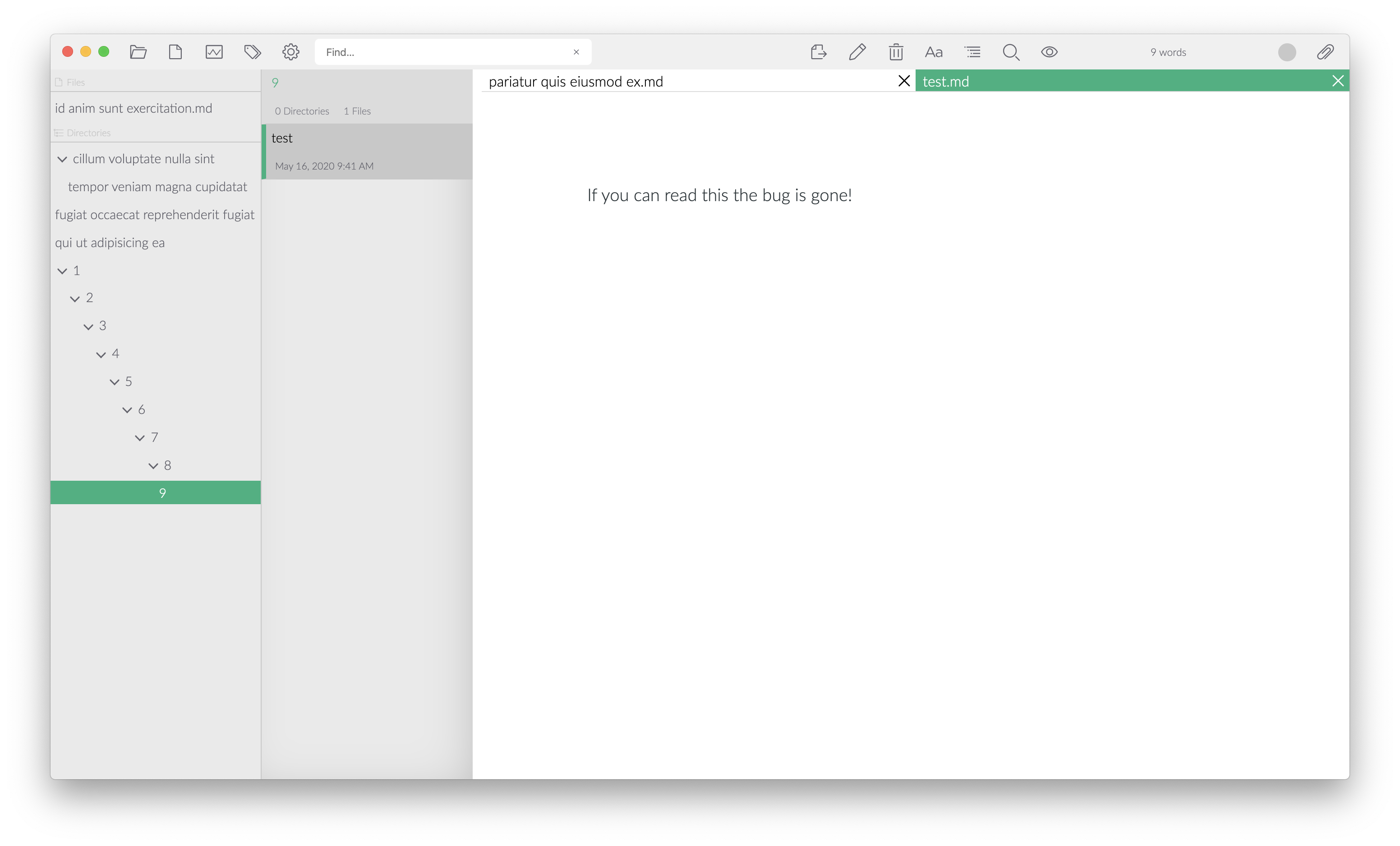Image resolution: width=1400 pixels, height=846 pixels.
Task: Open the tag manager icon
Action: point(252,52)
